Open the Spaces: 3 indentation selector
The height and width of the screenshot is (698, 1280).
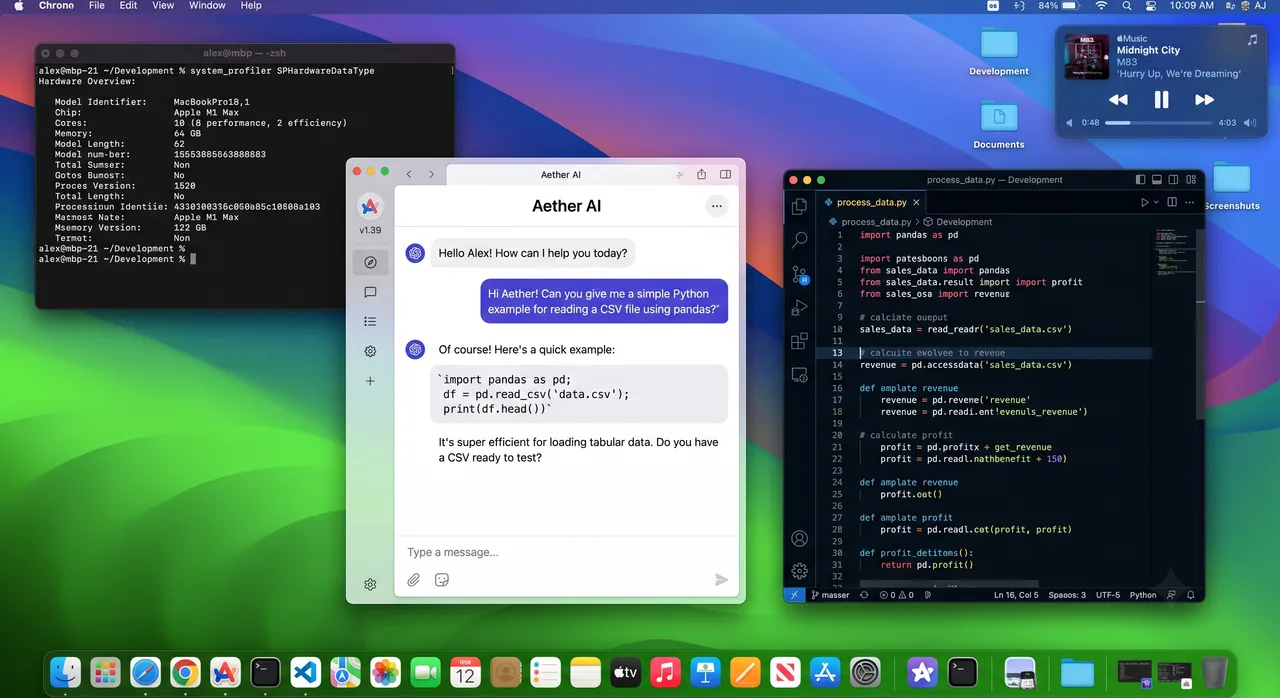point(1067,595)
